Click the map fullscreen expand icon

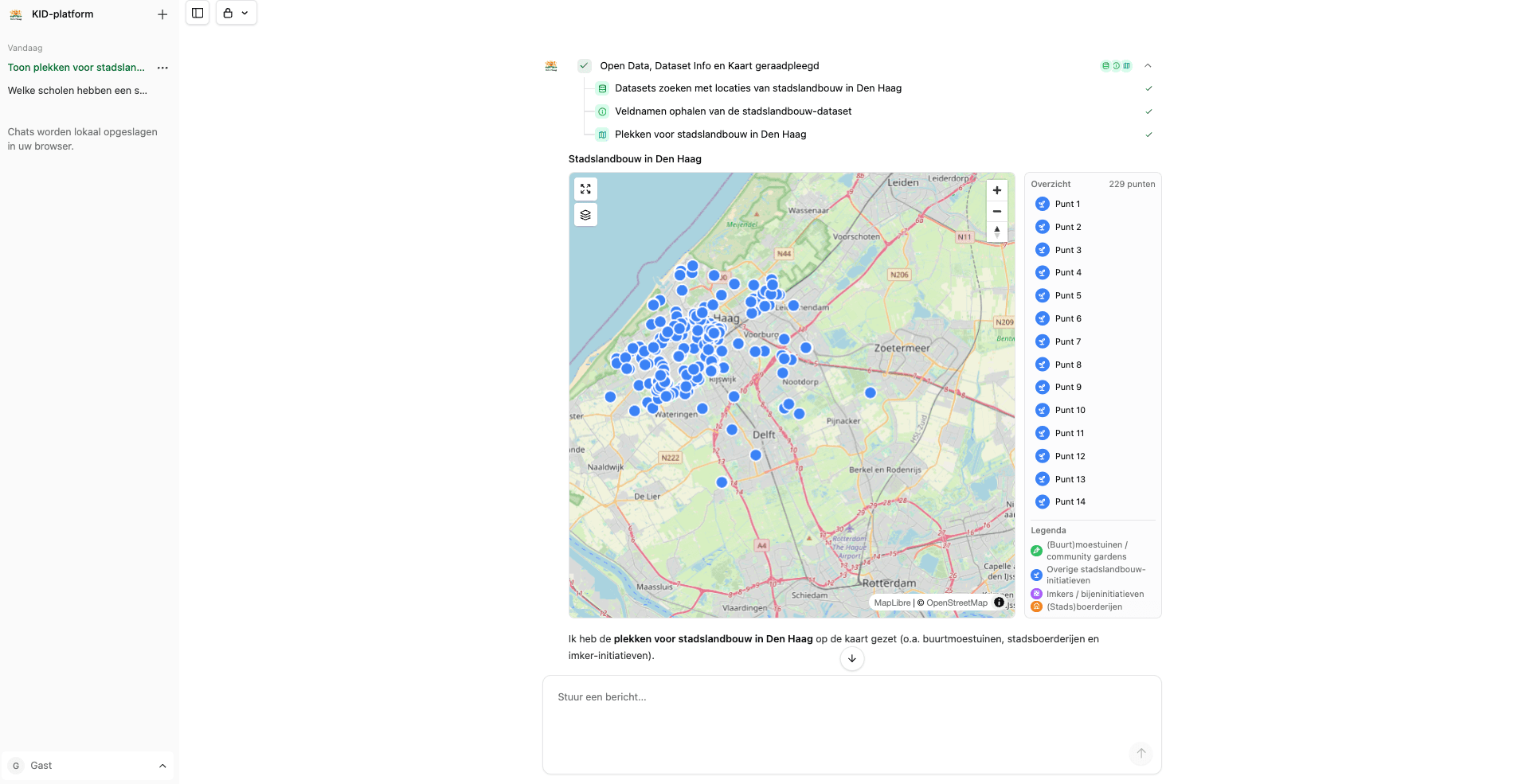click(585, 189)
